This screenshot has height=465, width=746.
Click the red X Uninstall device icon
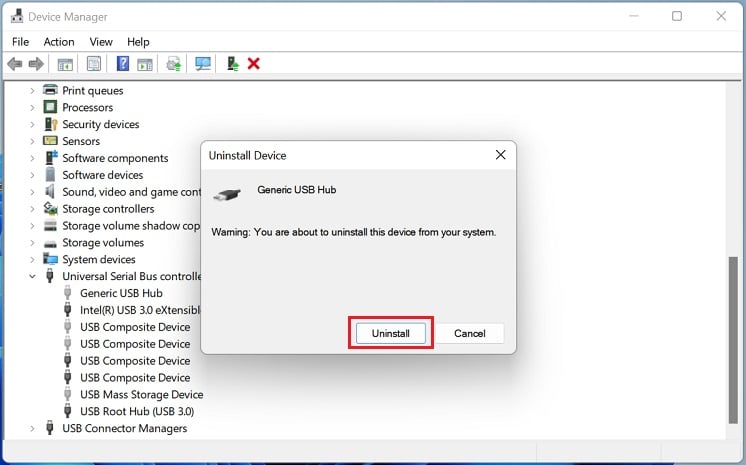coord(254,64)
